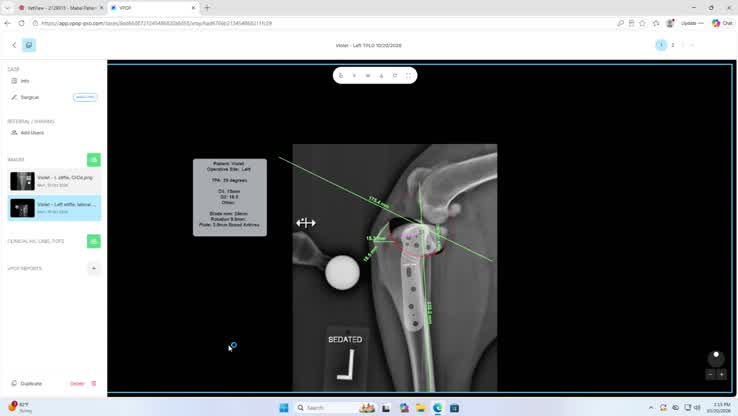Click the browser address bar URL
Image resolution: width=738 pixels, height=416 pixels.
156,23
